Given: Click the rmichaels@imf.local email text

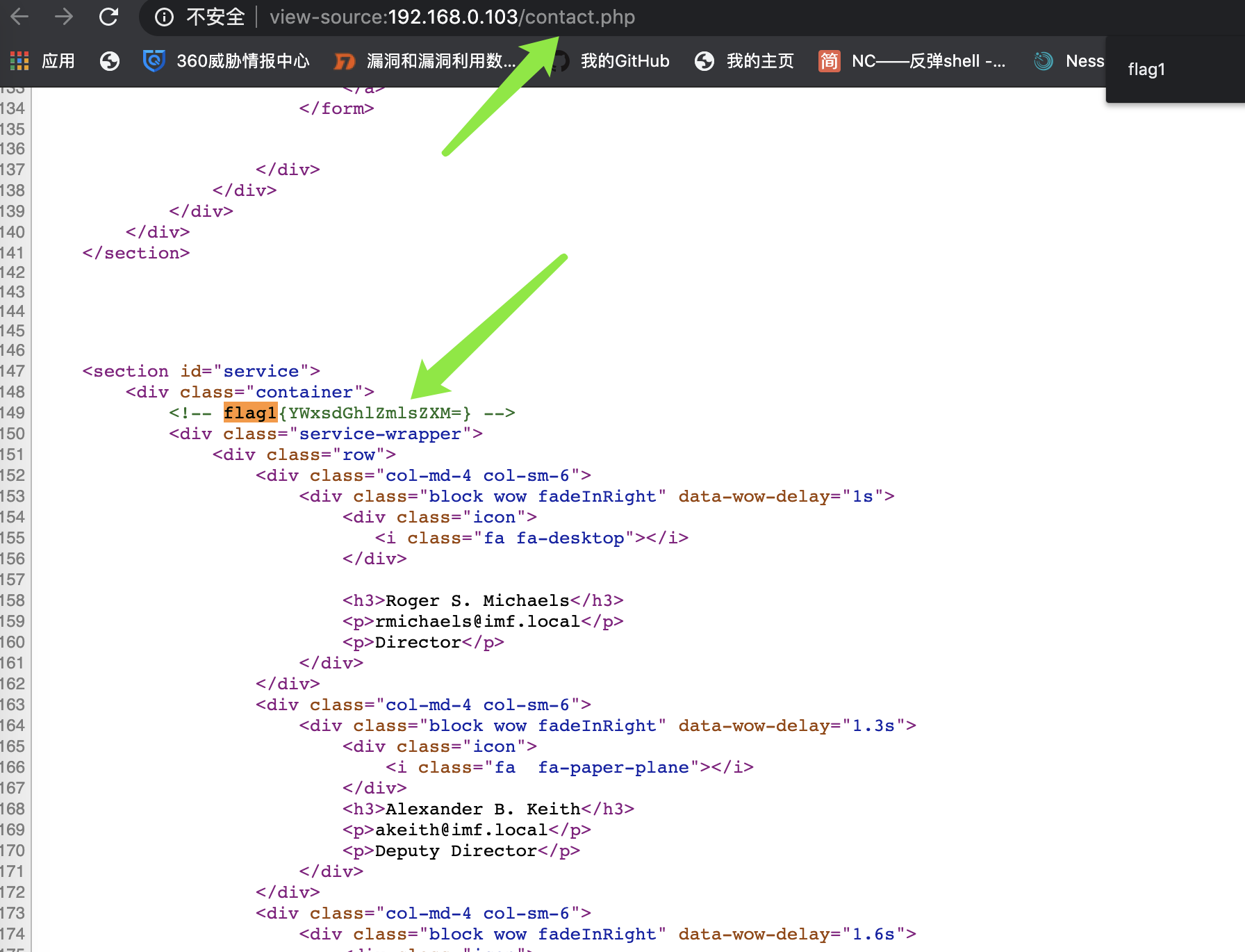Looking at the screenshot, I should (x=477, y=621).
